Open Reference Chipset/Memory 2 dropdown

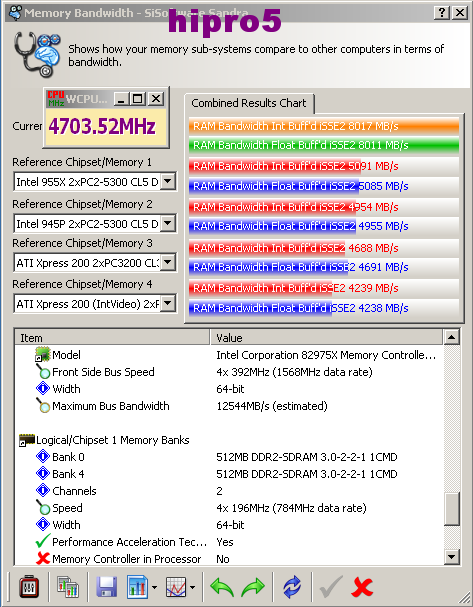(x=168, y=223)
